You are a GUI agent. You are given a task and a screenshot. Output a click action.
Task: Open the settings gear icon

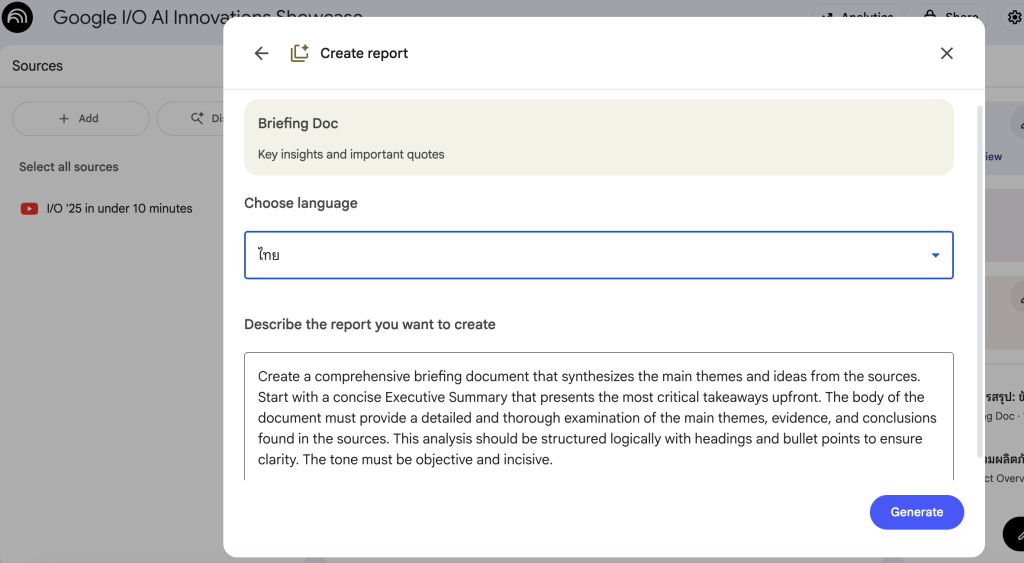click(x=1014, y=17)
